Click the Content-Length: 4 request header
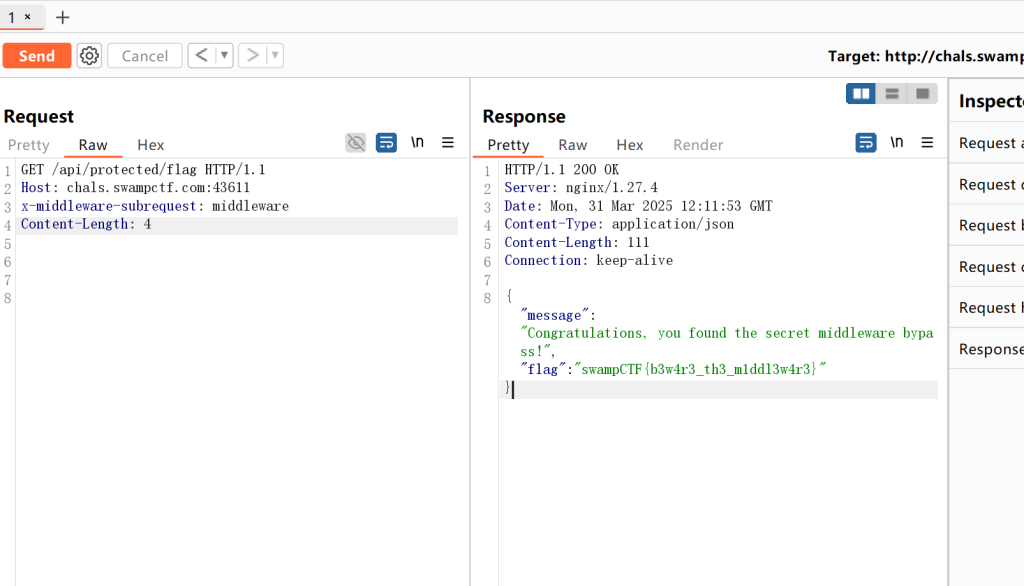Screen dimensions: 1024x586 (86, 224)
